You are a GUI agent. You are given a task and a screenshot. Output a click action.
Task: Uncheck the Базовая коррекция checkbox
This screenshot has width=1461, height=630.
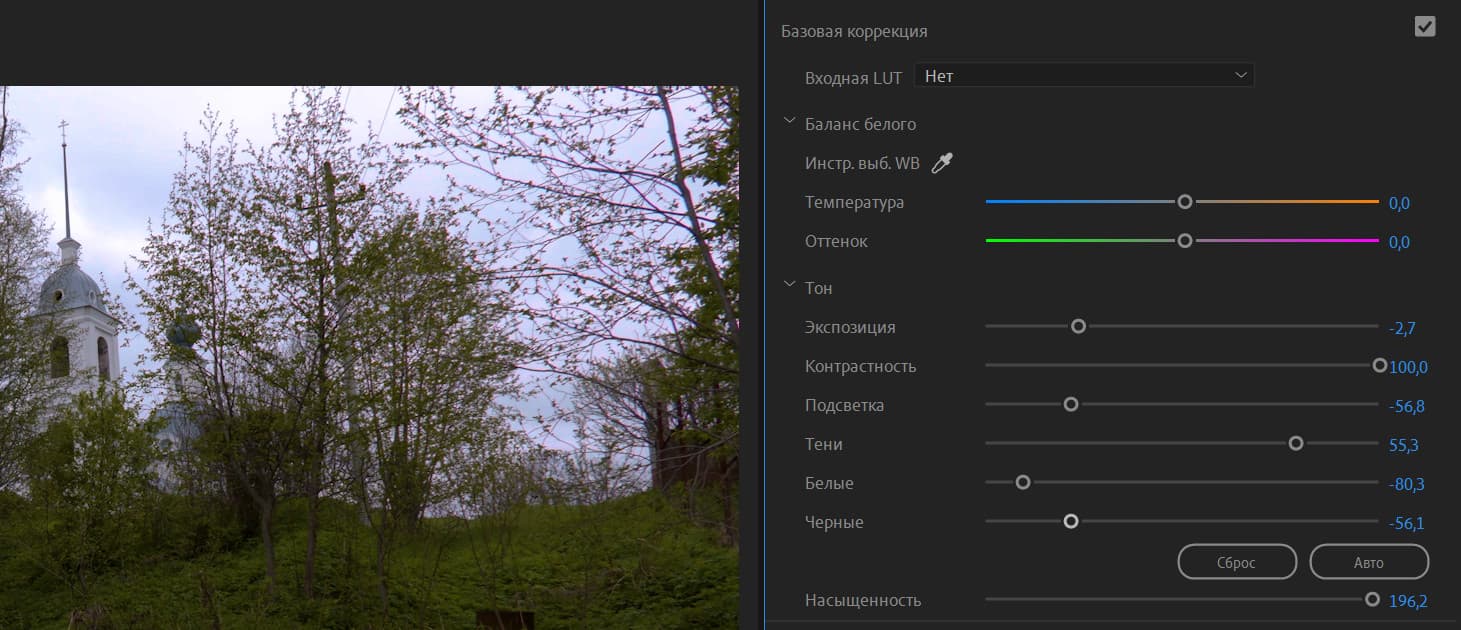pyautogui.click(x=1425, y=27)
